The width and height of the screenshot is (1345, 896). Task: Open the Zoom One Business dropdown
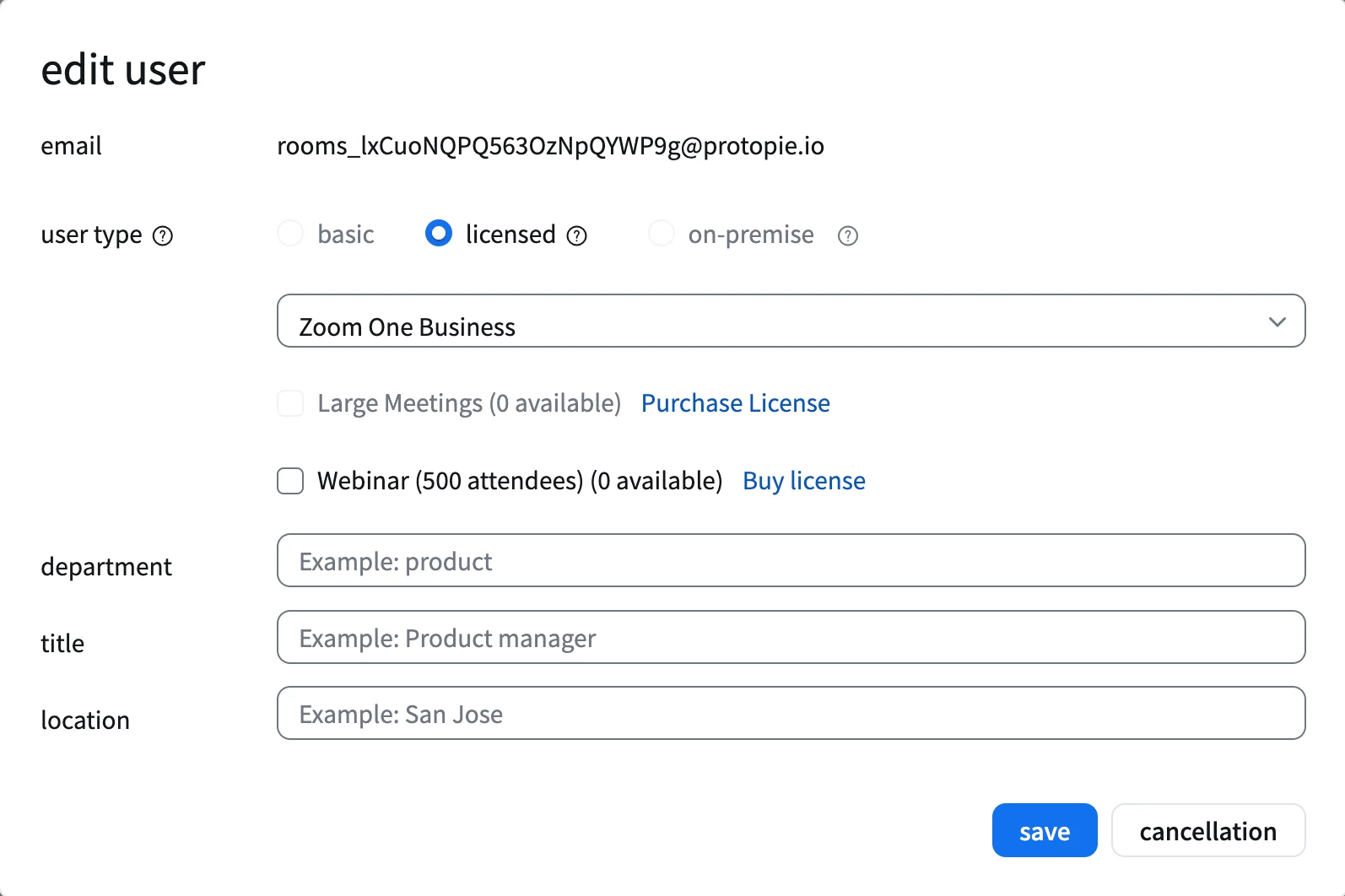pos(790,321)
